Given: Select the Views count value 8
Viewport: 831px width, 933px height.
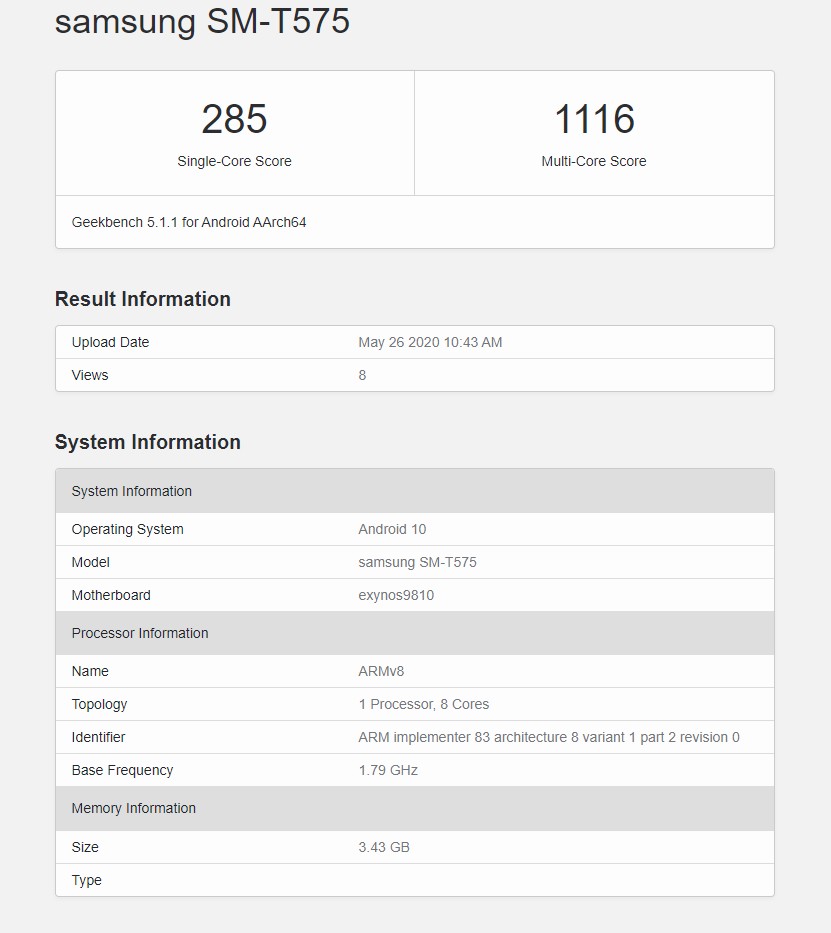Looking at the screenshot, I should tap(362, 375).
